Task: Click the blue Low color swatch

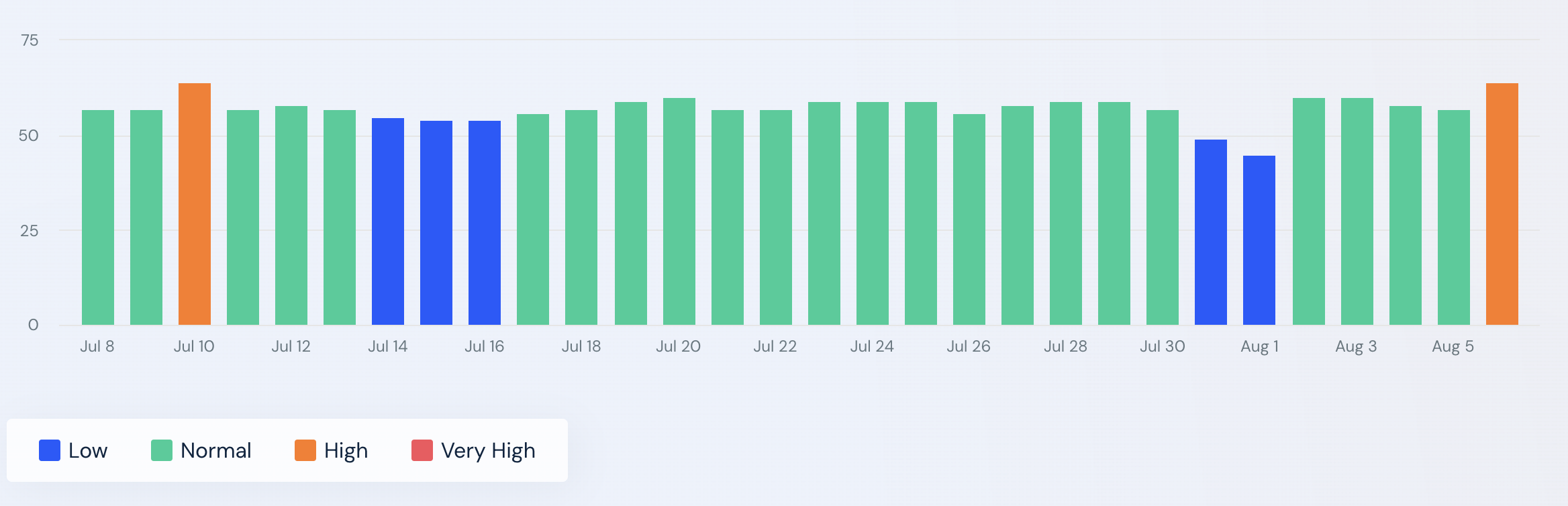Action: click(x=50, y=450)
